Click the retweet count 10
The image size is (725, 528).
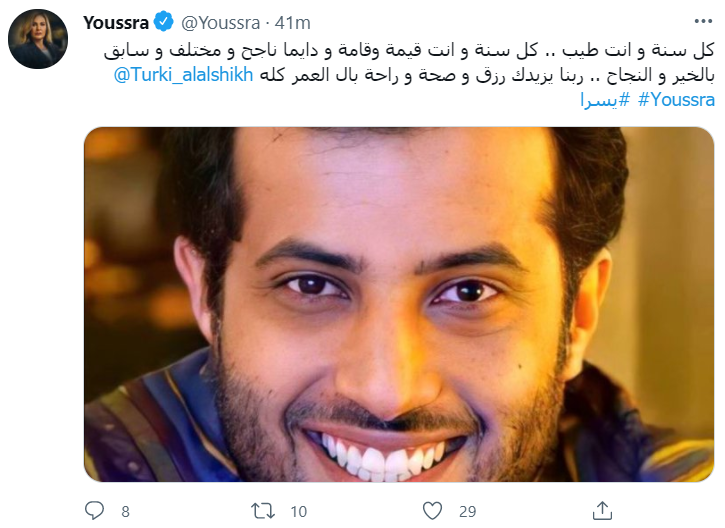click(x=299, y=512)
